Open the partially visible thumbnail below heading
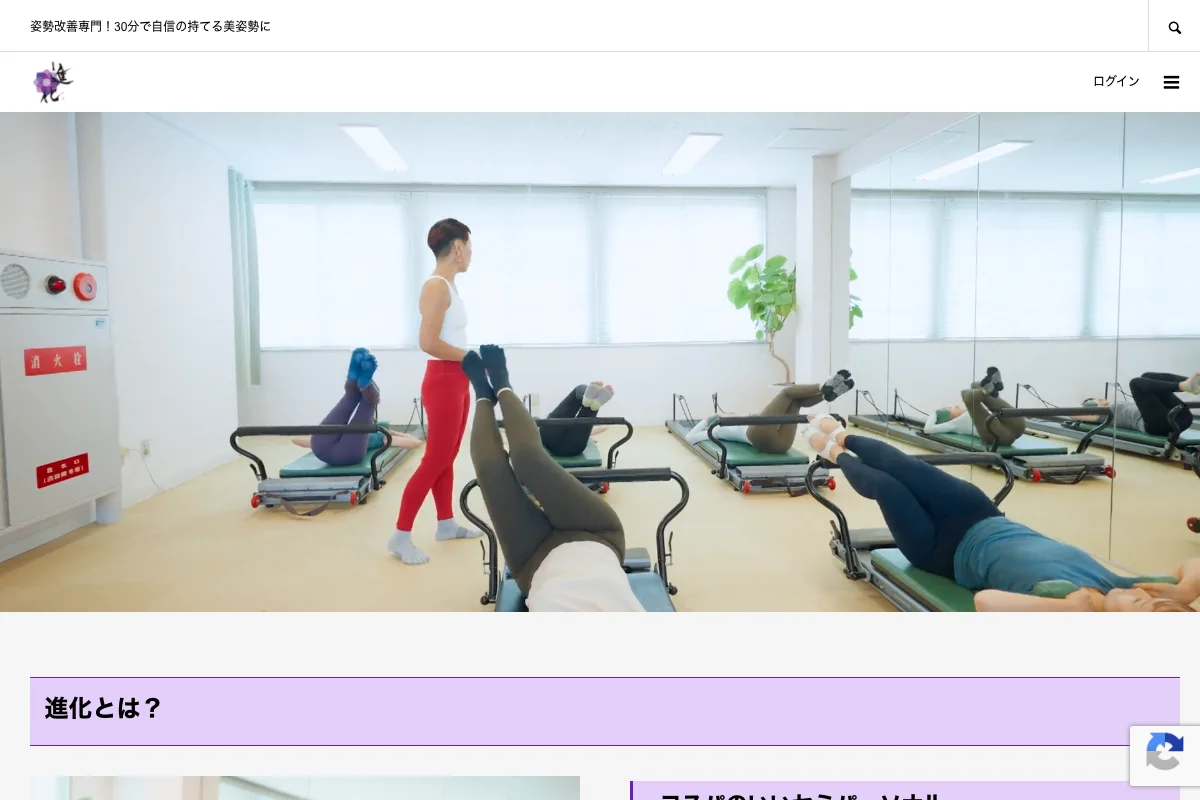 point(304,788)
